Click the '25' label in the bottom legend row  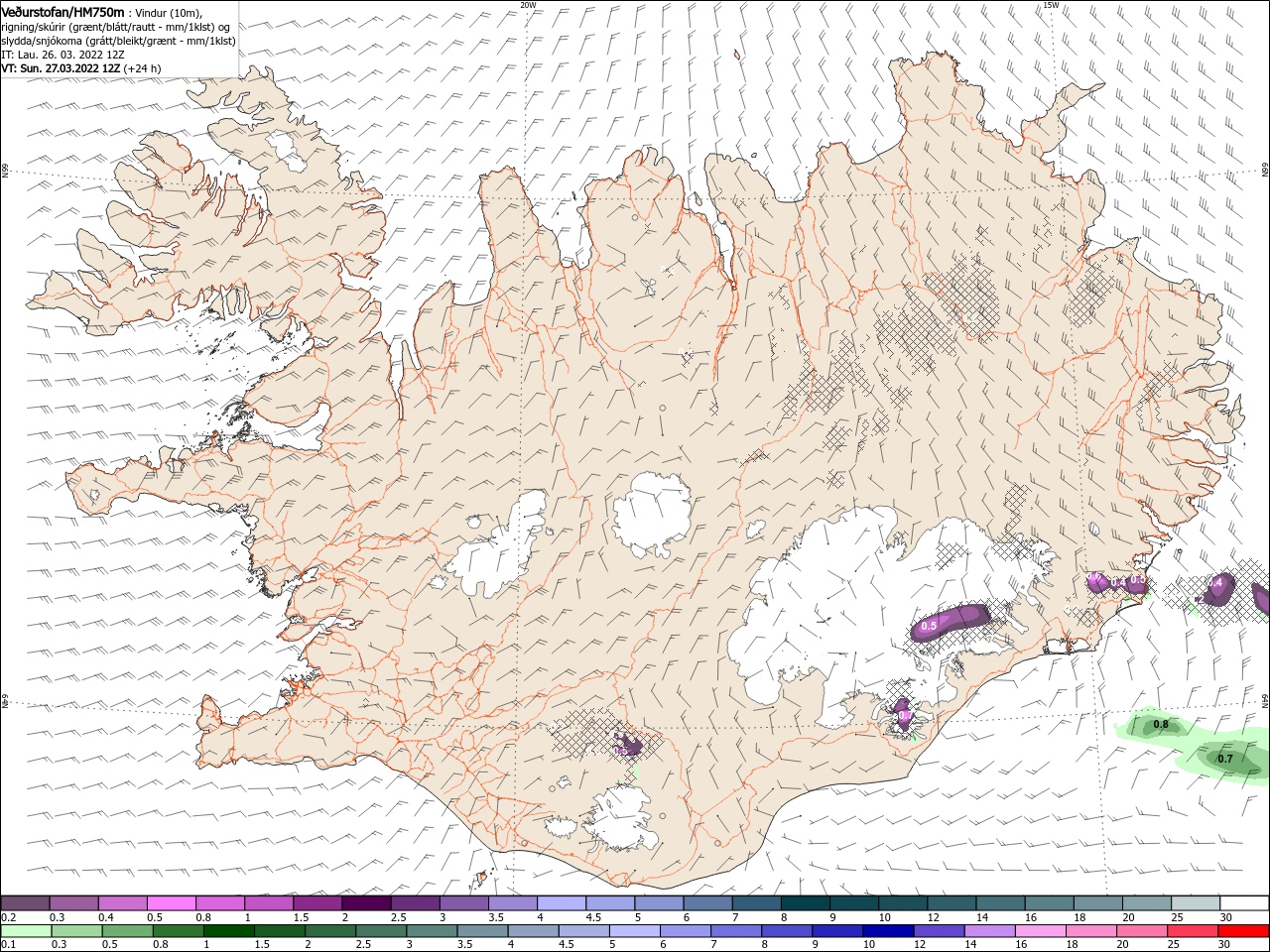pyautogui.click(x=1173, y=945)
